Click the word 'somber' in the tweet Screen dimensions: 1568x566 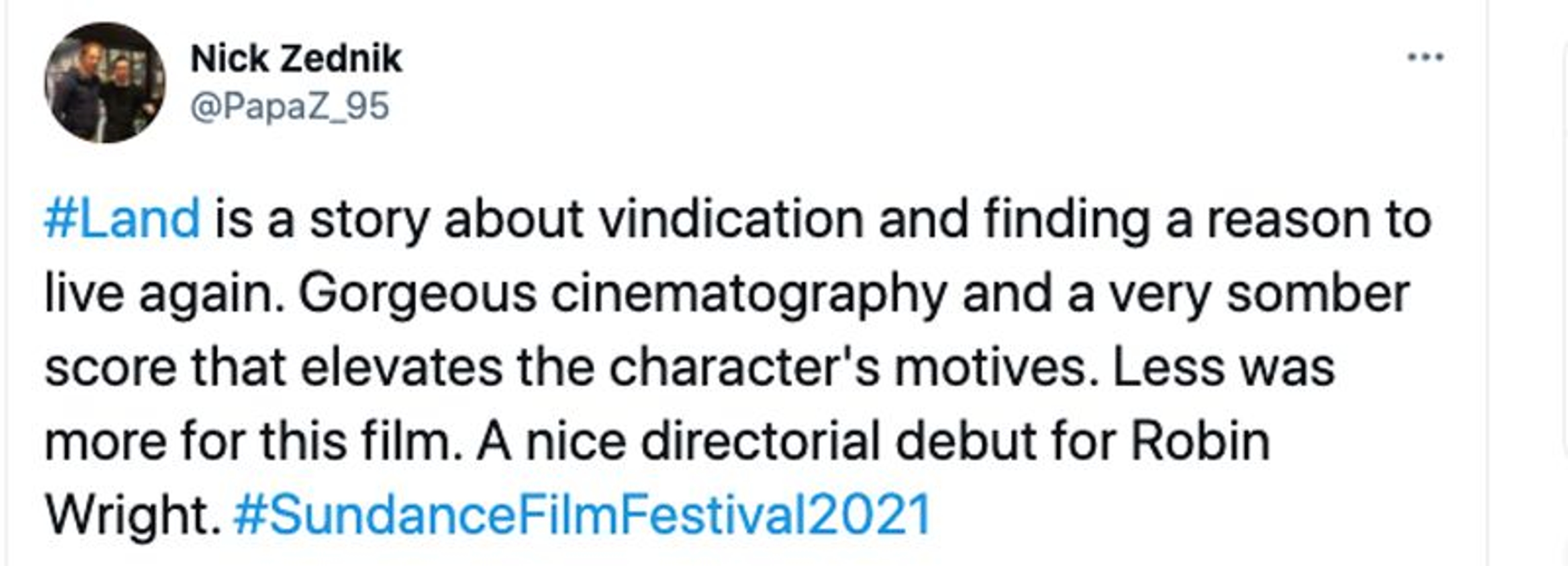[1318, 294]
